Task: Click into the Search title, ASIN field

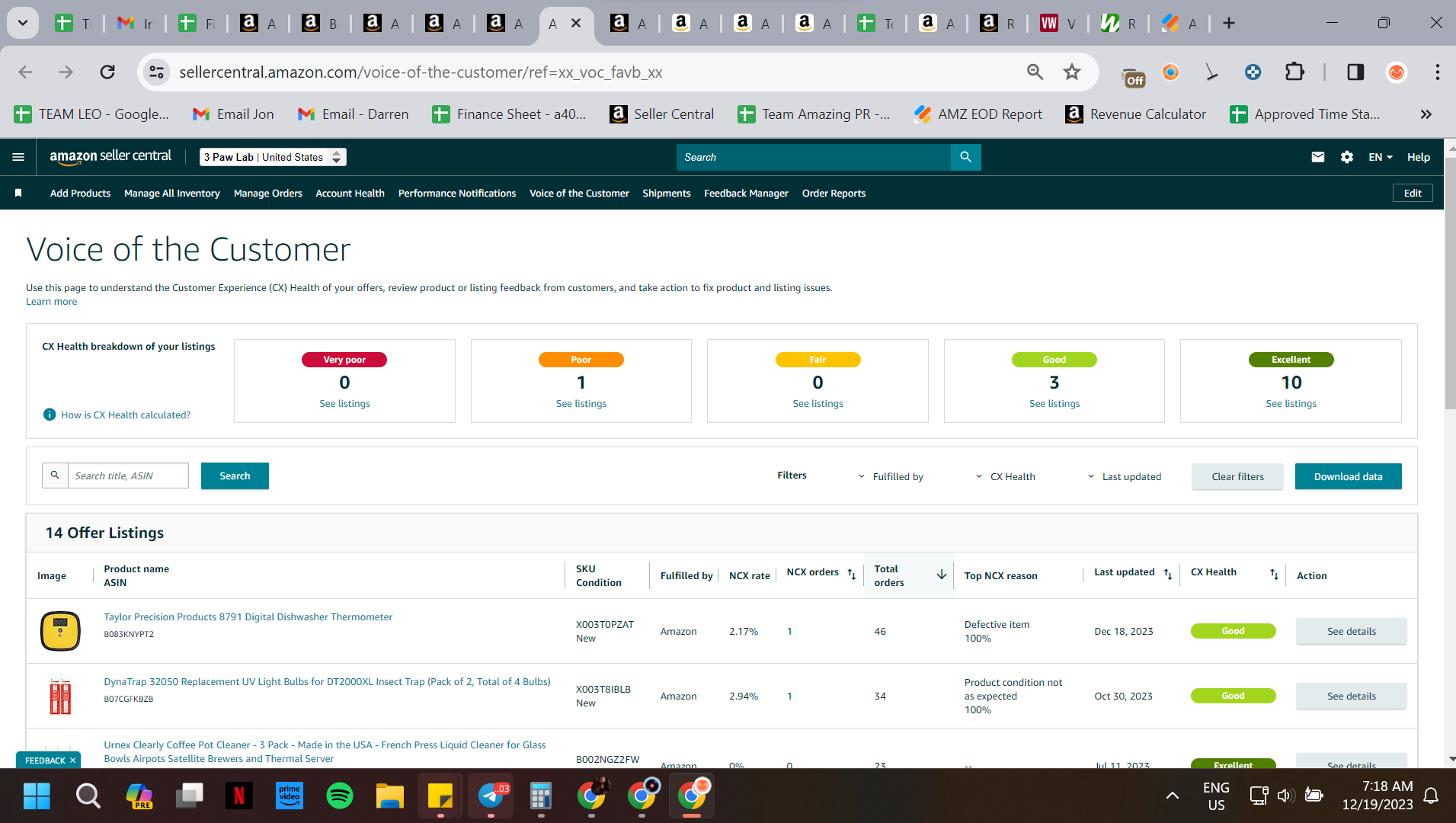Action: point(128,476)
